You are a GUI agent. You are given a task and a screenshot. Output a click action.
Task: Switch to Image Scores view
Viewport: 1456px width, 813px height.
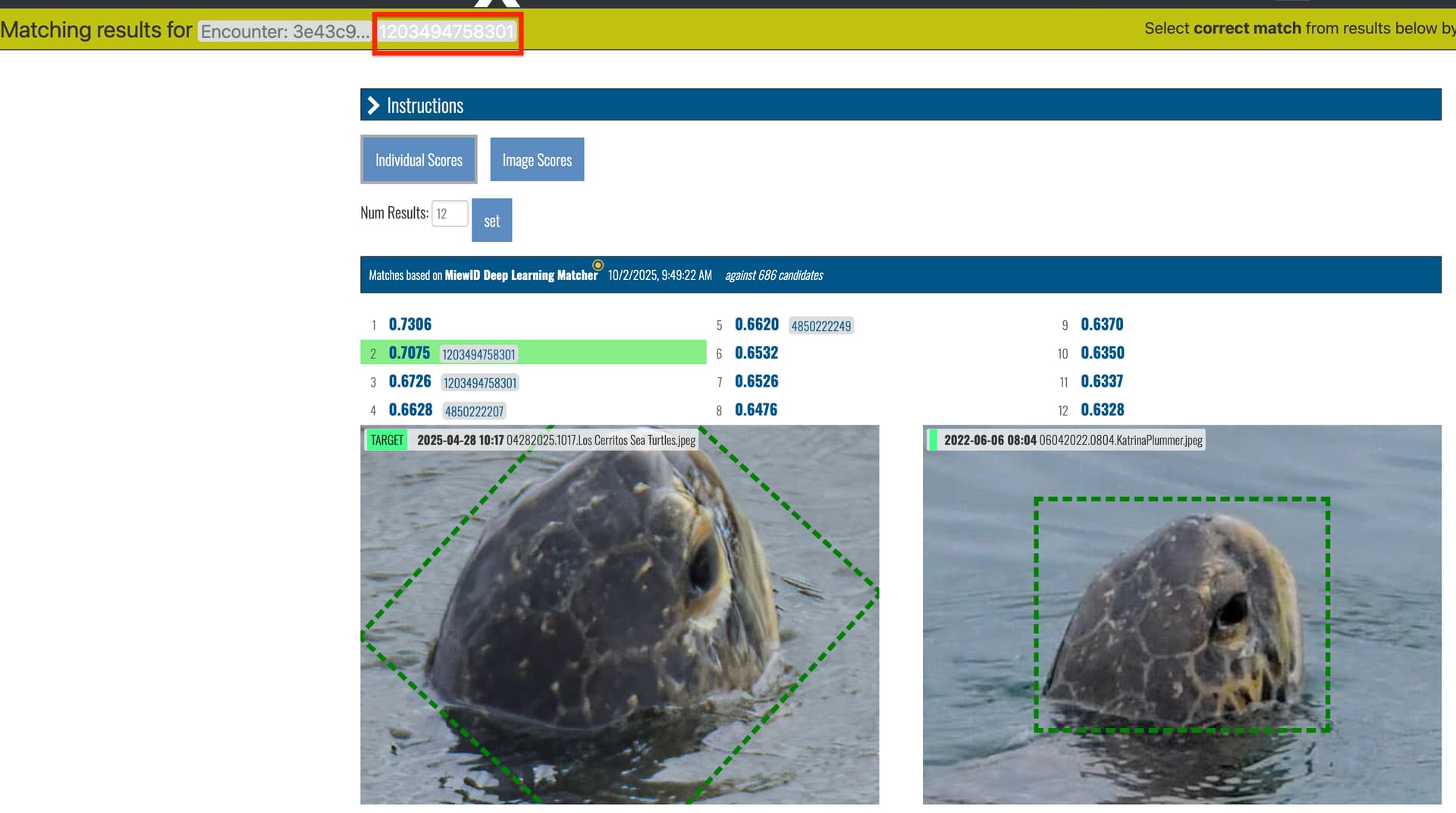(537, 160)
